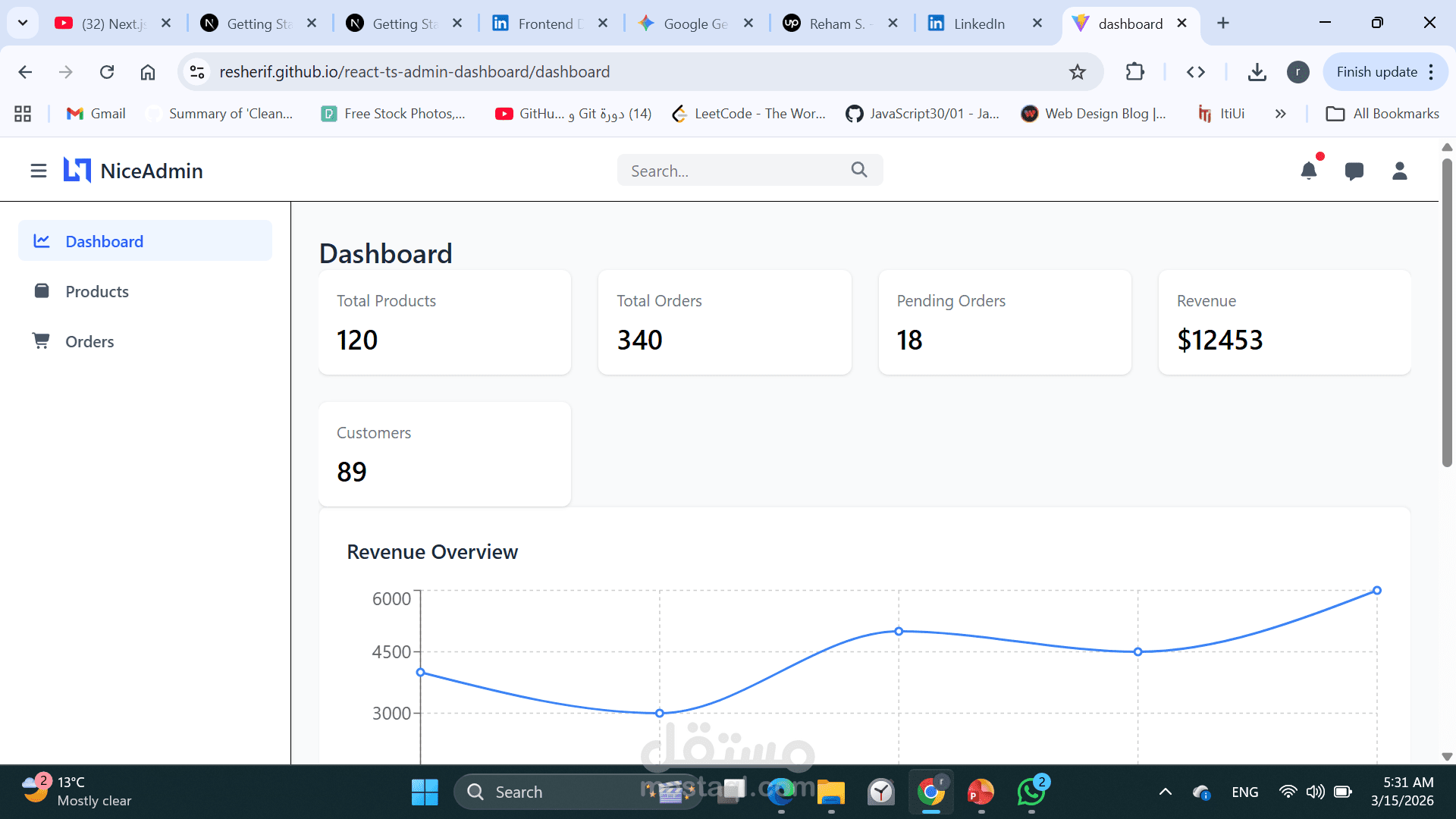Open All Bookmarks folder

coord(1382,114)
